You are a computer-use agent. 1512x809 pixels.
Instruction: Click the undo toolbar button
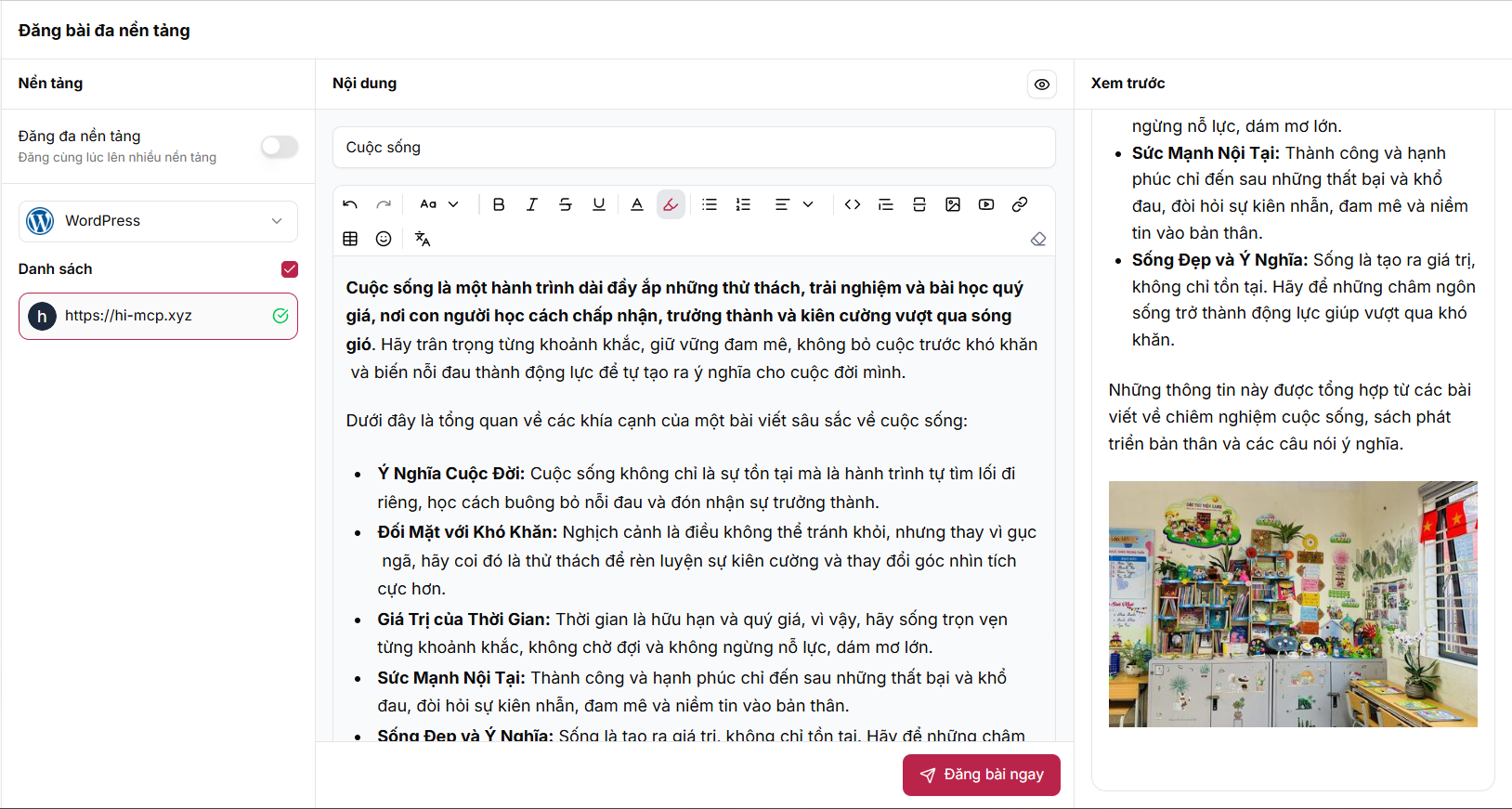click(350, 204)
